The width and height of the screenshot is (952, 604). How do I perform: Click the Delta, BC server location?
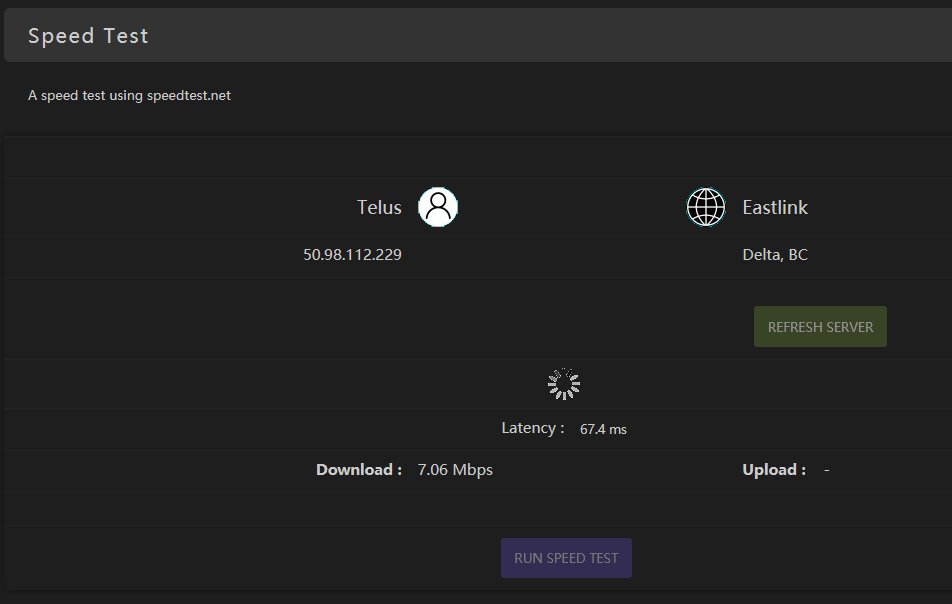(x=775, y=255)
